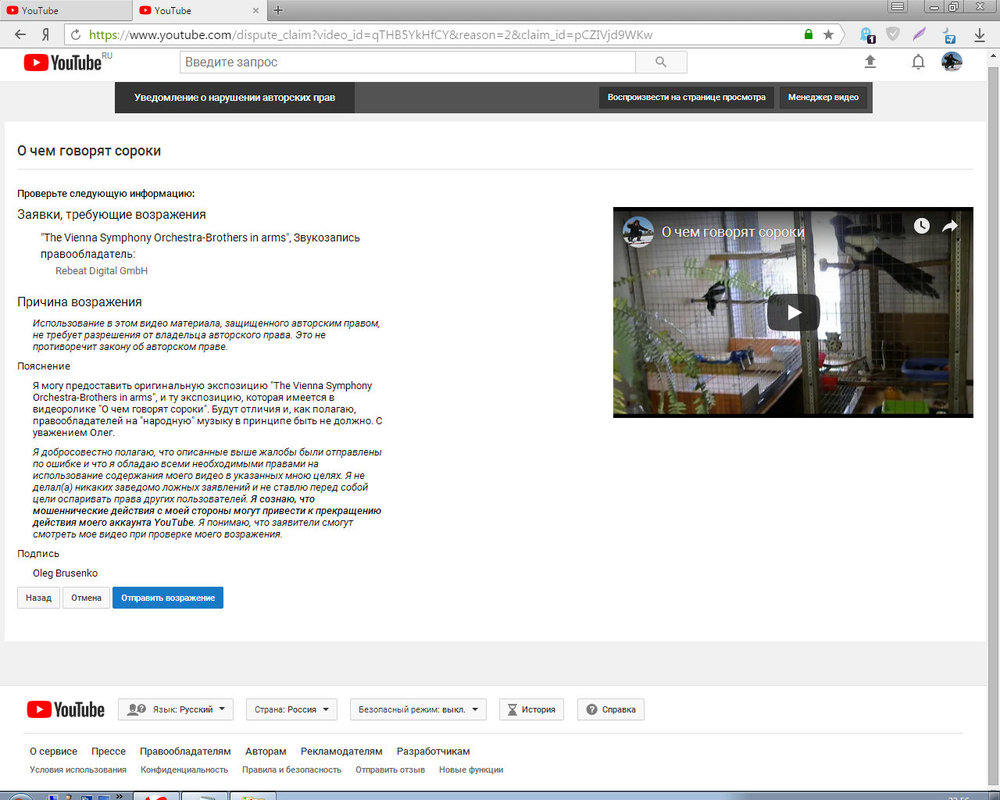This screenshot has width=1000, height=800.
Task: Open the upload video icon
Action: point(870,62)
